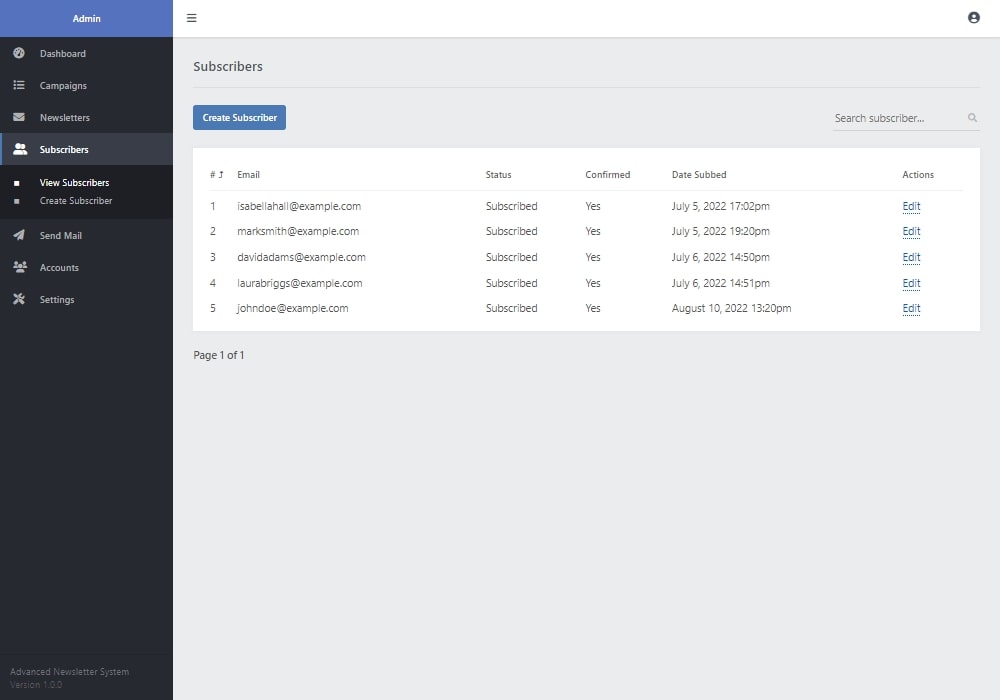The image size is (1000, 700).
Task: Click the Send Mail paper plane icon
Action: (19, 235)
